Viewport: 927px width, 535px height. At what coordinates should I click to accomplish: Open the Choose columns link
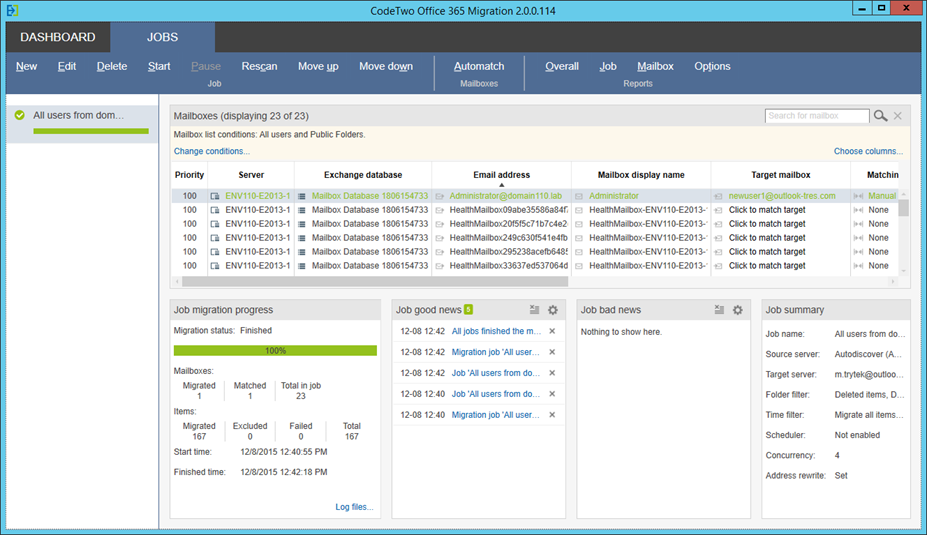868,151
